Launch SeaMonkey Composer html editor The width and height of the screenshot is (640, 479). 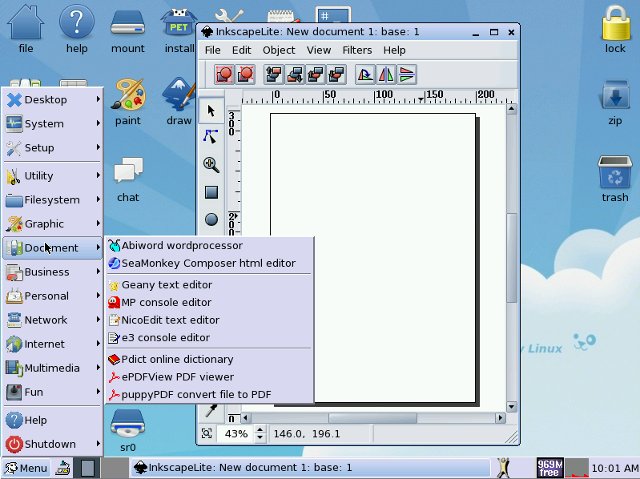[x=209, y=263]
